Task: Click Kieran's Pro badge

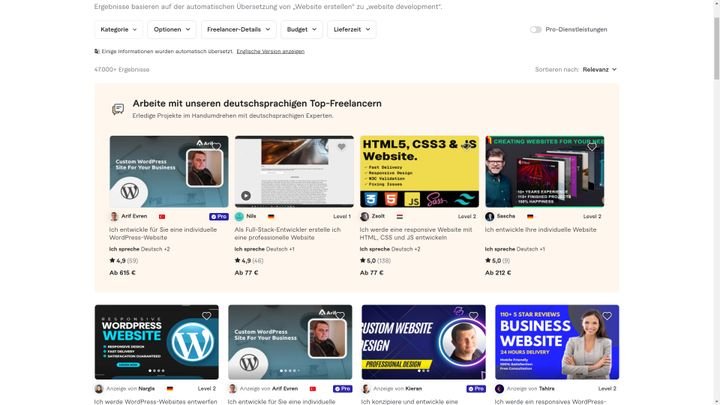Action: [x=476, y=388]
